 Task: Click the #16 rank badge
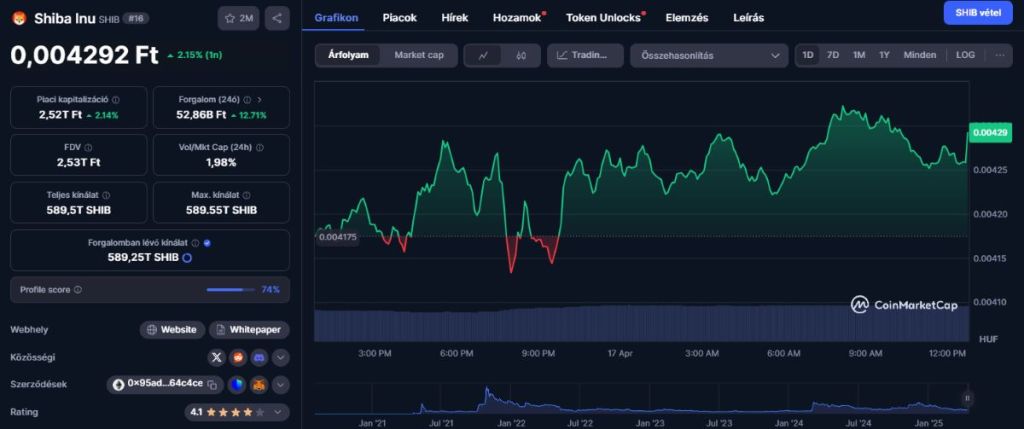136,18
